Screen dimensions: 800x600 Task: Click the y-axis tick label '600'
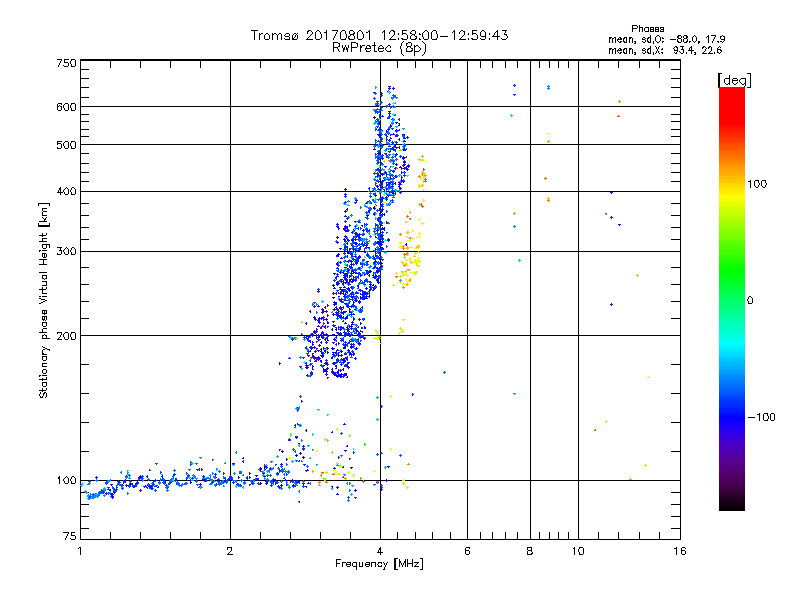pyautogui.click(x=67, y=107)
